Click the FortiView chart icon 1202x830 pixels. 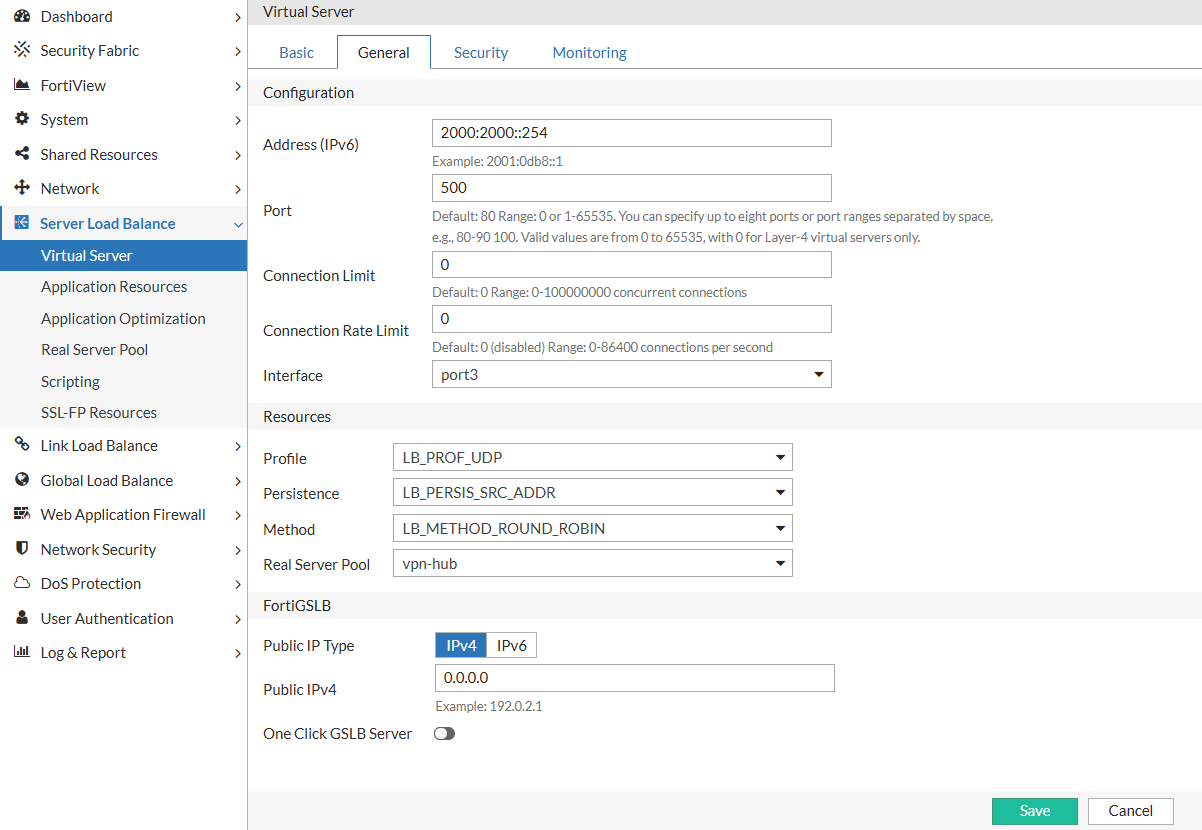coord(22,86)
